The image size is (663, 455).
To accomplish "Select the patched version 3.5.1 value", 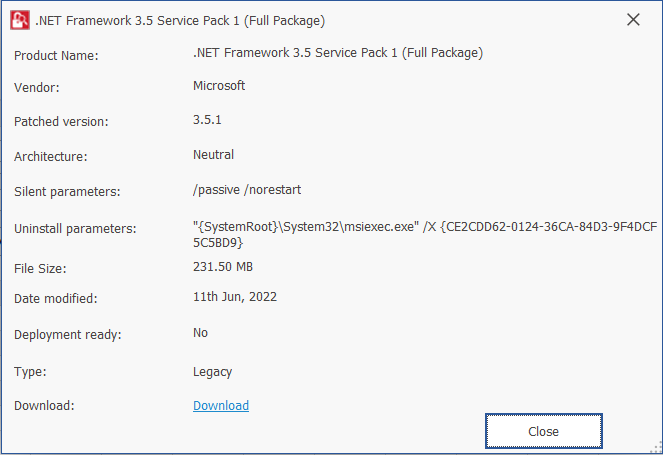I will [207, 120].
